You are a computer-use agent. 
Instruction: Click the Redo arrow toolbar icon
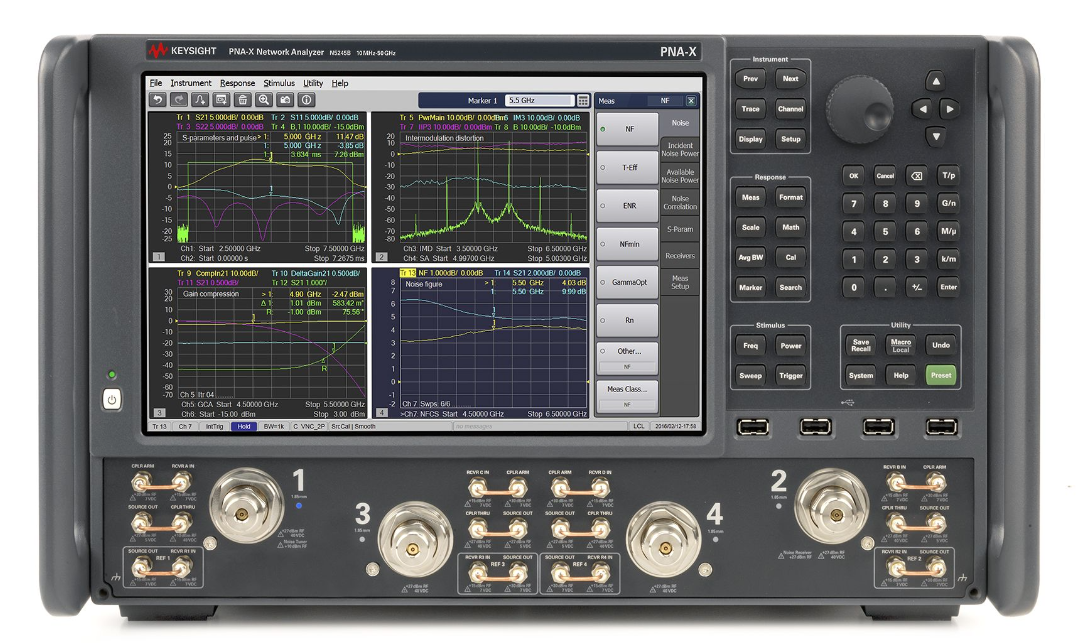pos(179,100)
